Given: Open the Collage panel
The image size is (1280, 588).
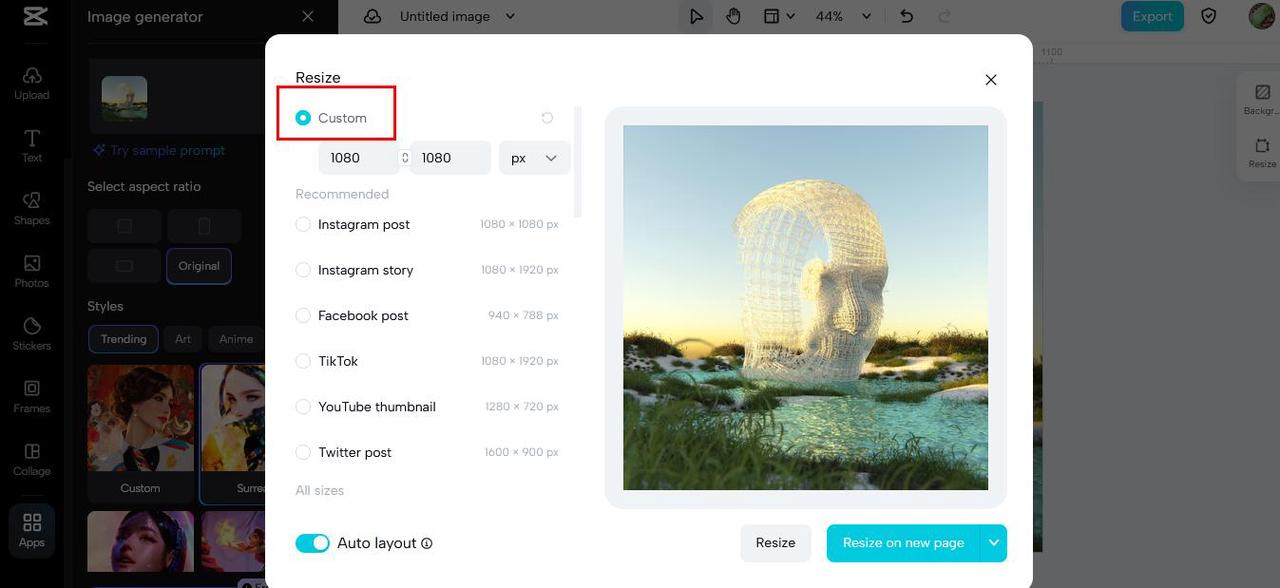Looking at the screenshot, I should pos(32,459).
